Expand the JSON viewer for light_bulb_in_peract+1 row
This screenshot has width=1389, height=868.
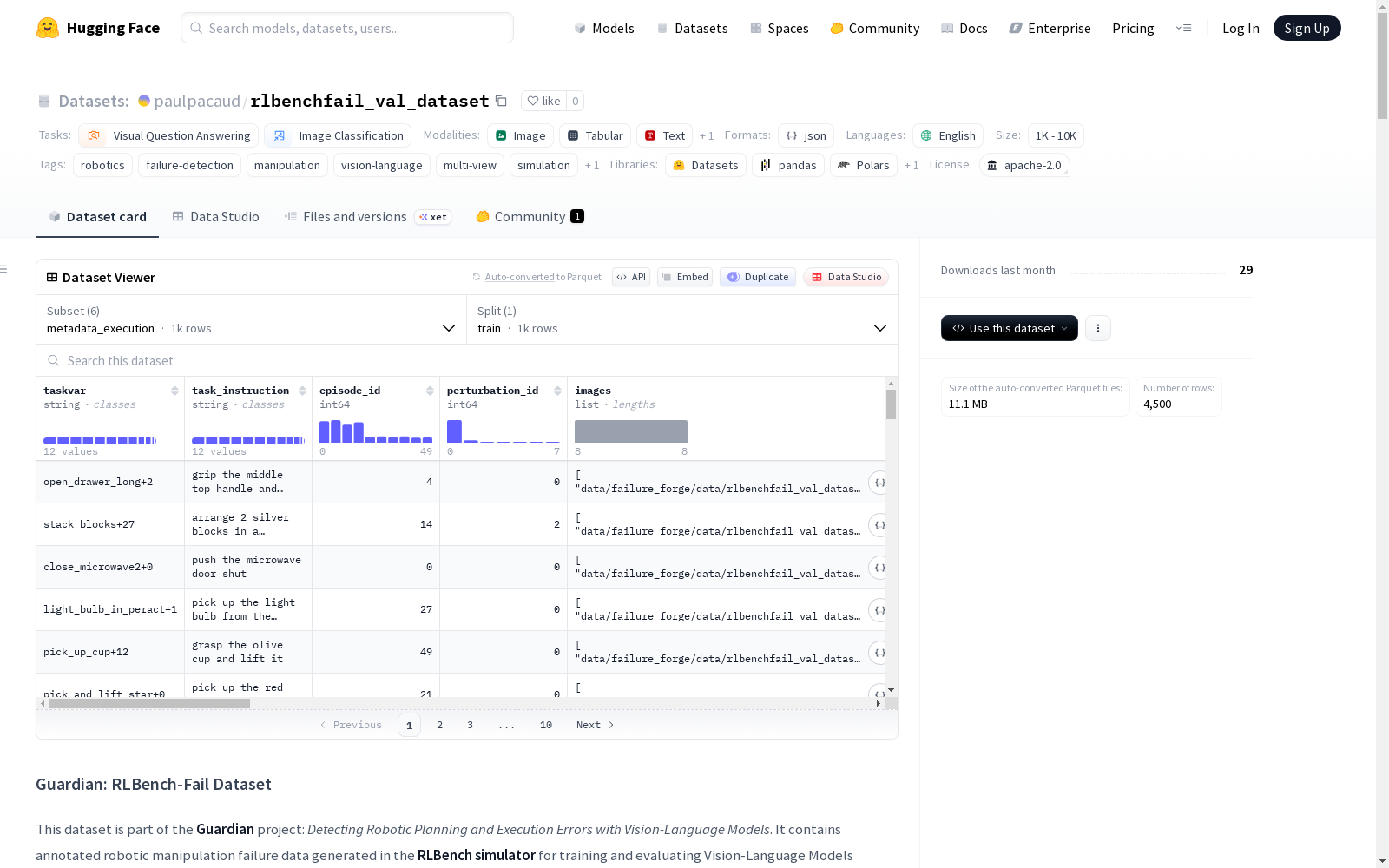pyautogui.click(x=879, y=610)
